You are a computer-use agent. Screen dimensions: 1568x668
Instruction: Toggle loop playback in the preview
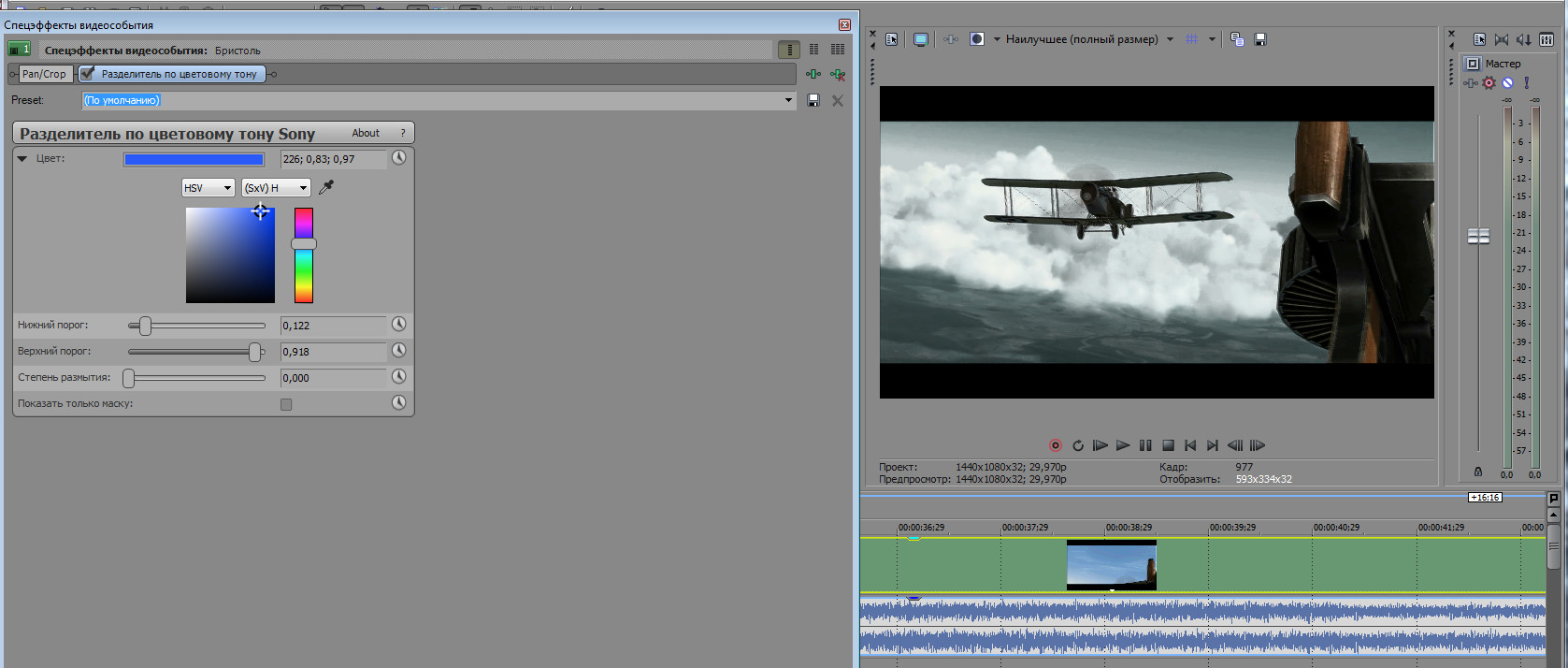coord(1078,445)
